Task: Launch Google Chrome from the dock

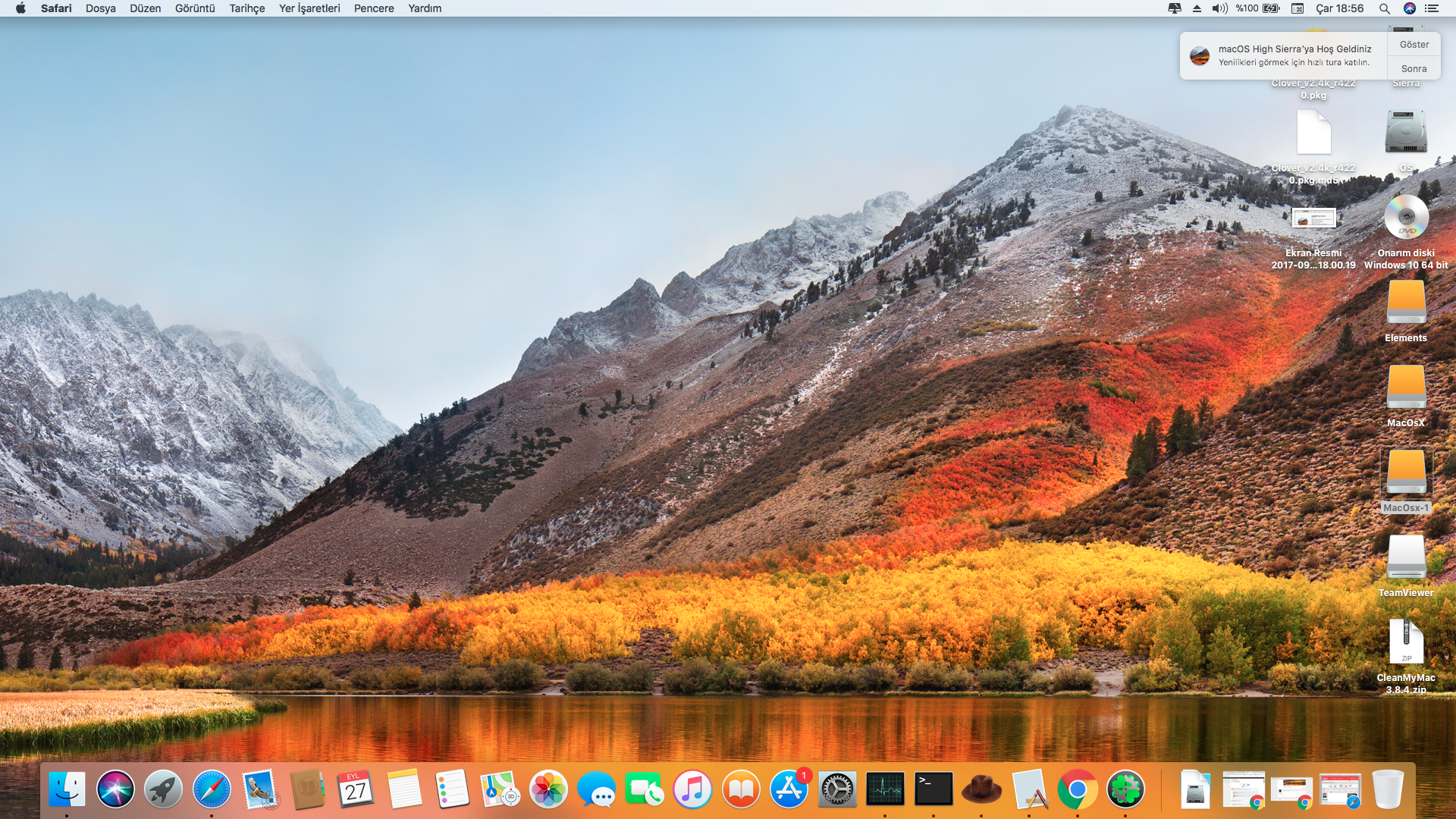Action: (x=1078, y=789)
